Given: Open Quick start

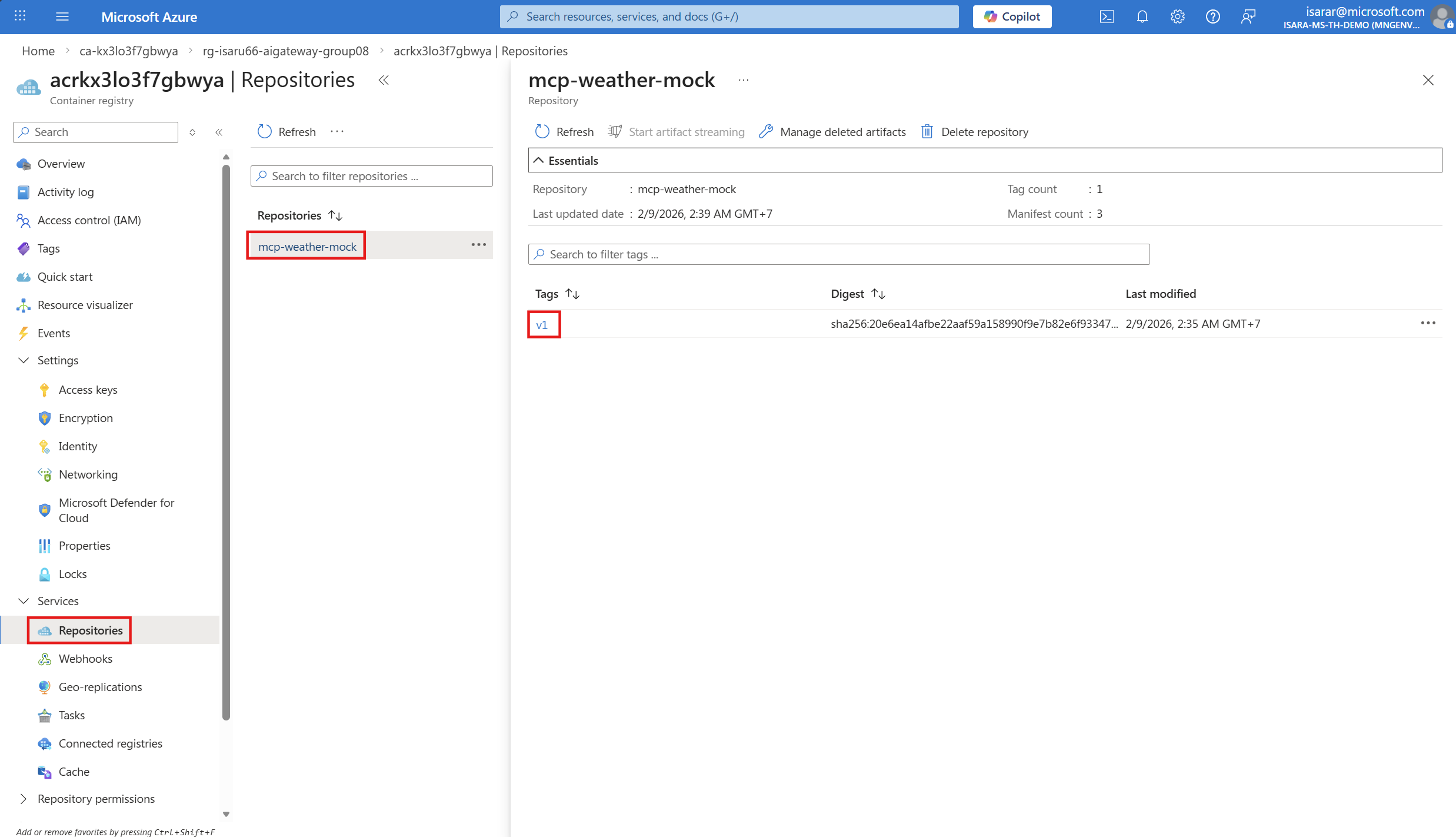Looking at the screenshot, I should pos(65,277).
